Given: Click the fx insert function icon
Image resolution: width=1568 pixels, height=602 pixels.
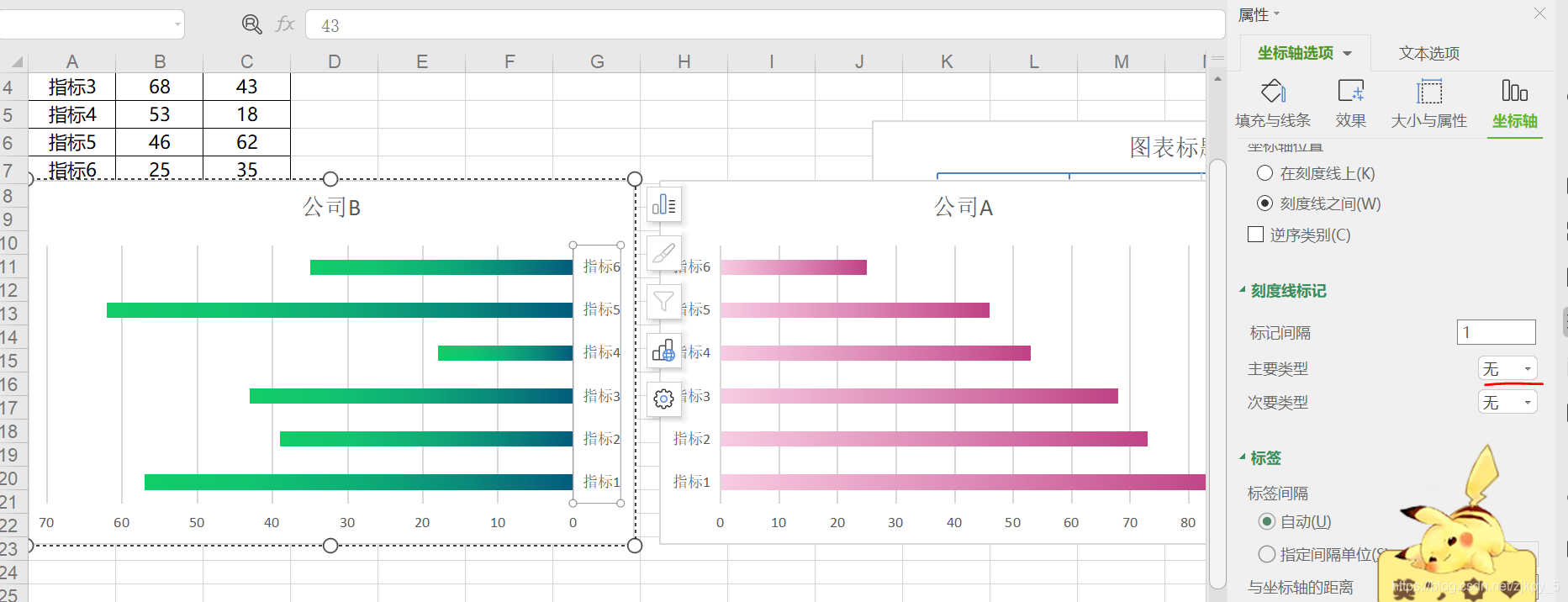Looking at the screenshot, I should coord(285,24).
